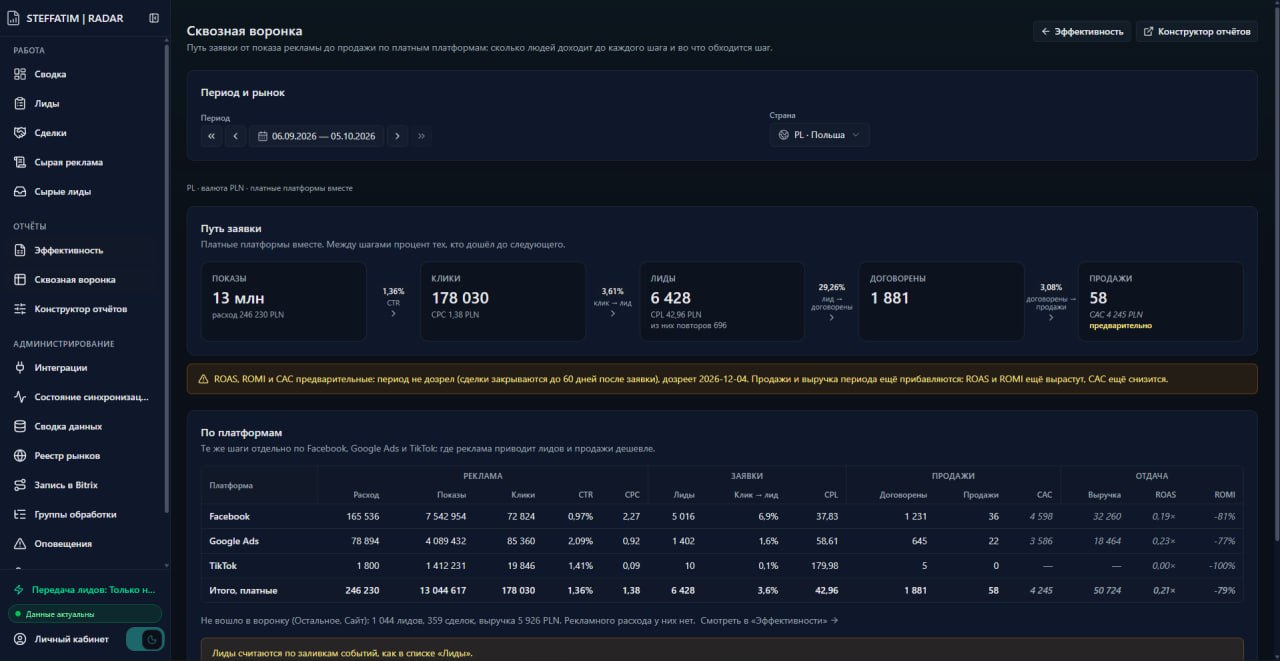Click the globe icon beside Реестр рынков
Screen dimensions: 1280x661
click(20, 456)
